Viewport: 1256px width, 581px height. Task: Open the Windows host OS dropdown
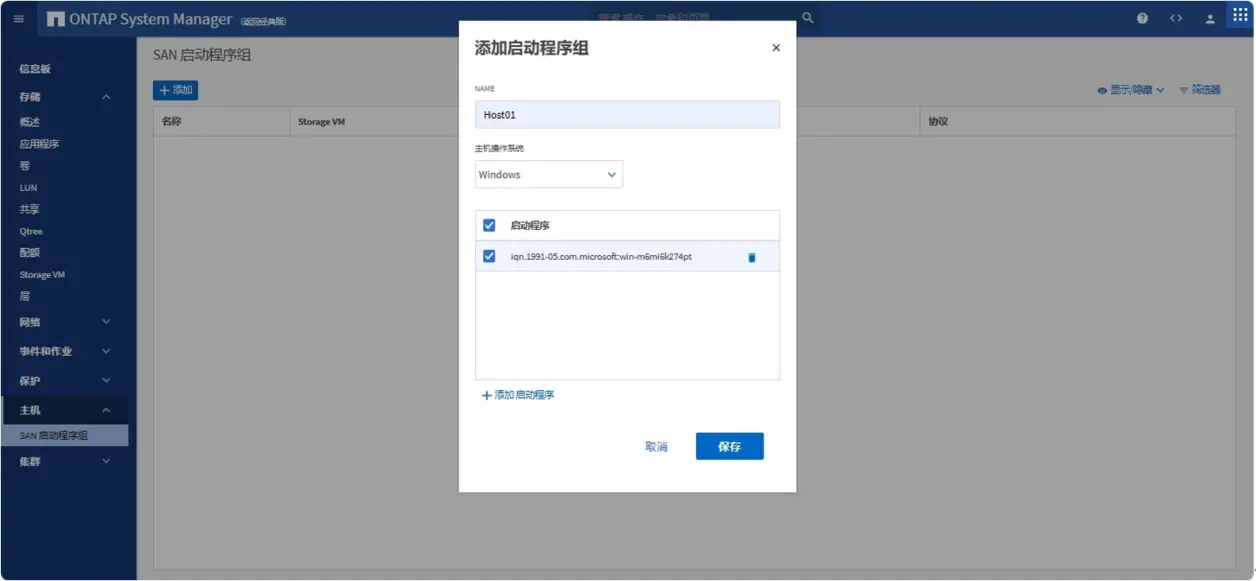point(549,174)
